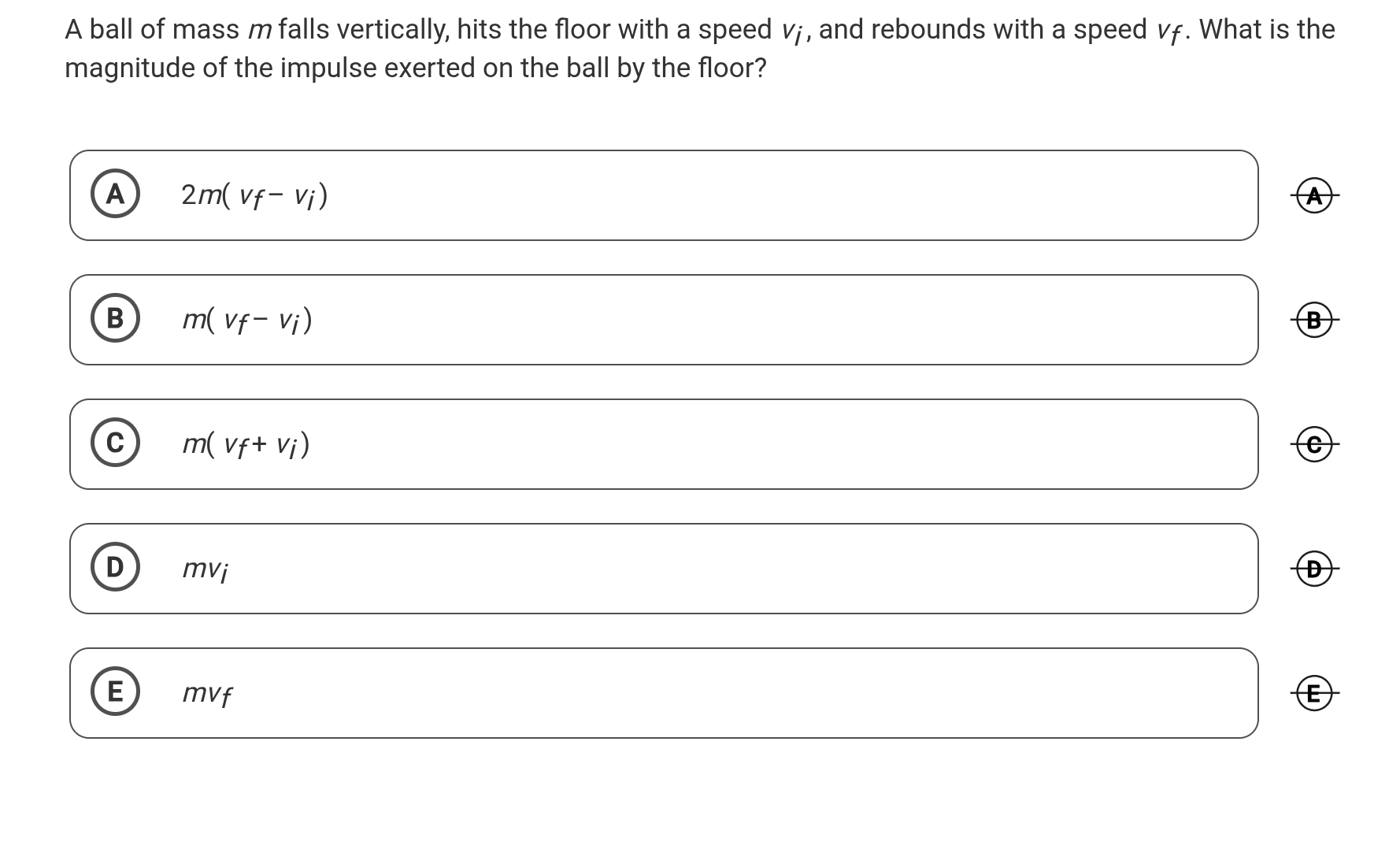Click empty space inside option A box
The height and width of the screenshot is (849, 1400).
(x=709, y=195)
